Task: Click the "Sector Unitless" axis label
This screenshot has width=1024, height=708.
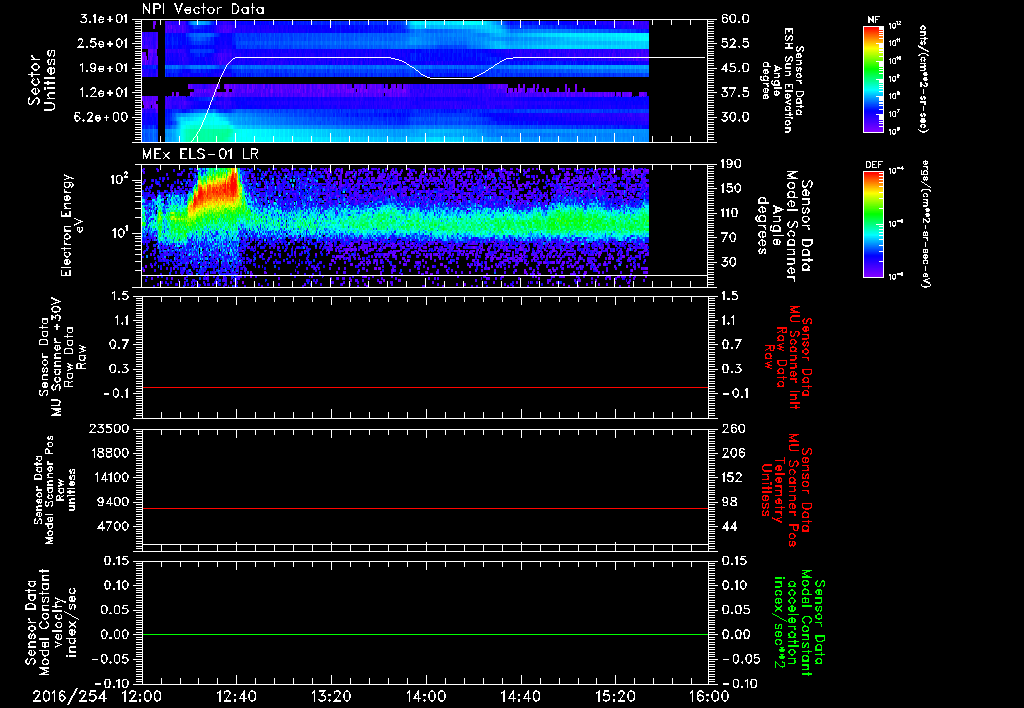Action: (x=42, y=80)
